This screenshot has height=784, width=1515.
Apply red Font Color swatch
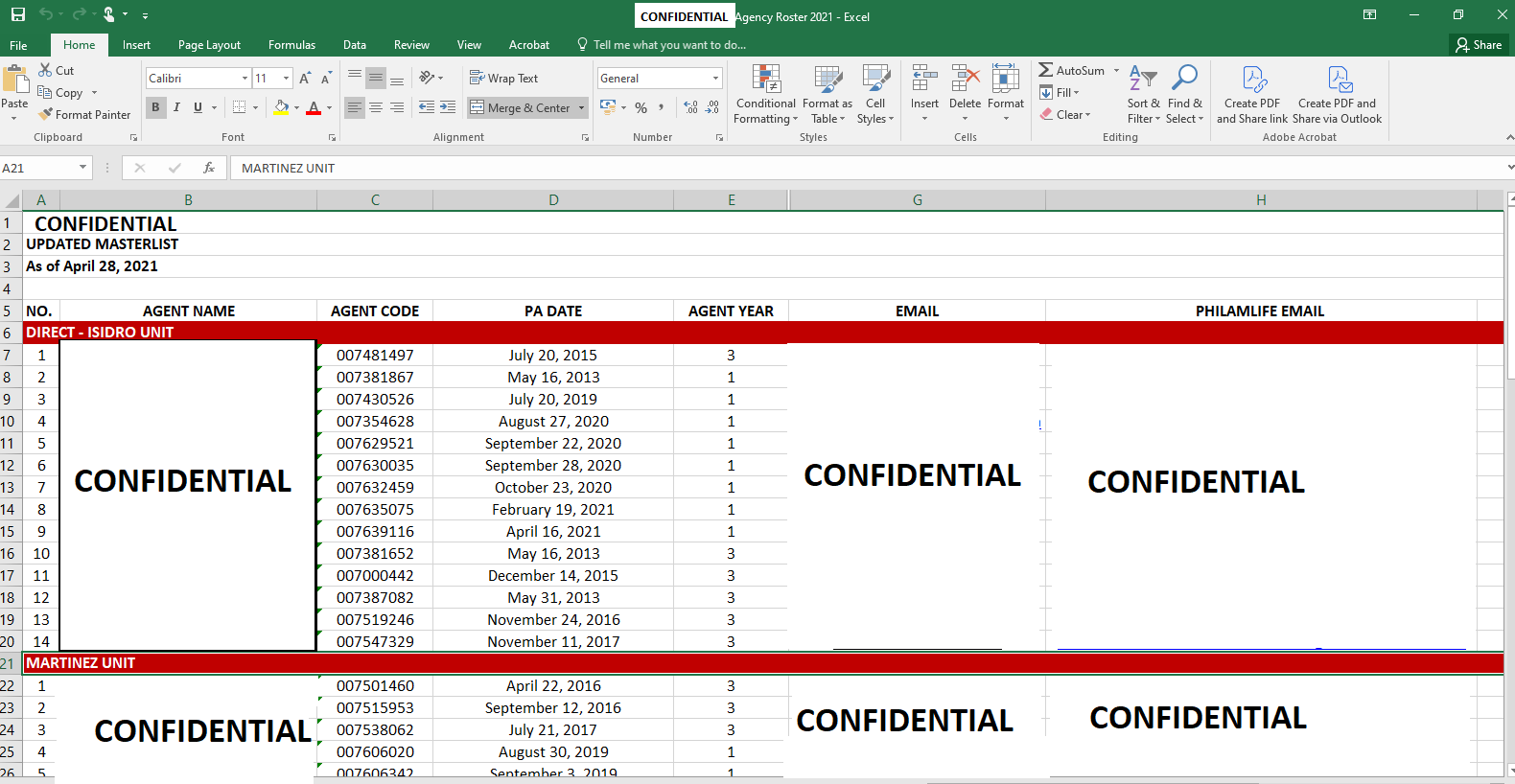pos(313,107)
